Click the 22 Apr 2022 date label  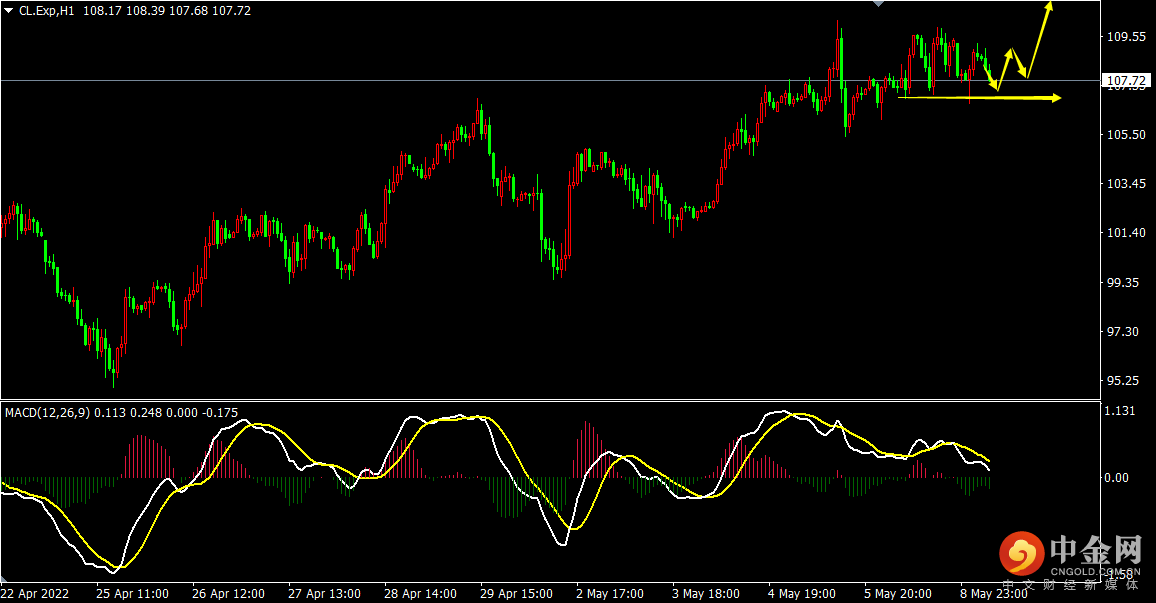click(36, 593)
